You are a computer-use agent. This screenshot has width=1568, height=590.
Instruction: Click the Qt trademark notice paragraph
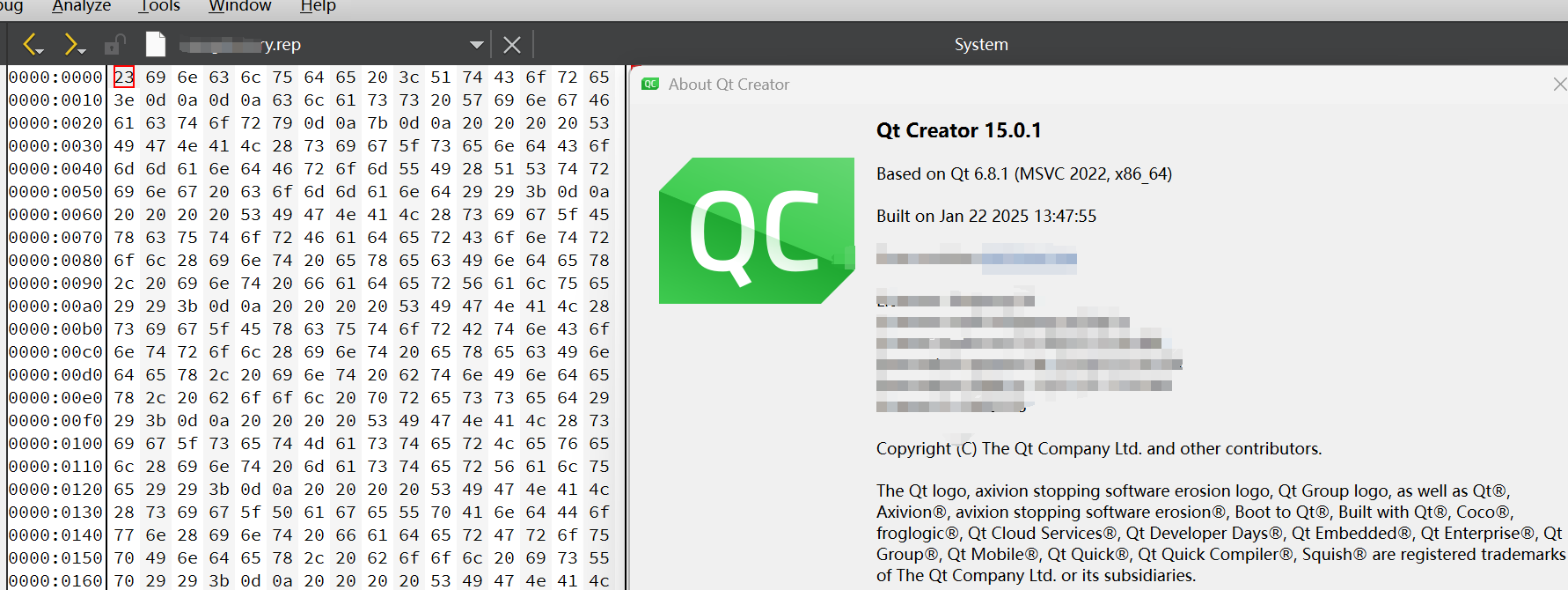1220,534
